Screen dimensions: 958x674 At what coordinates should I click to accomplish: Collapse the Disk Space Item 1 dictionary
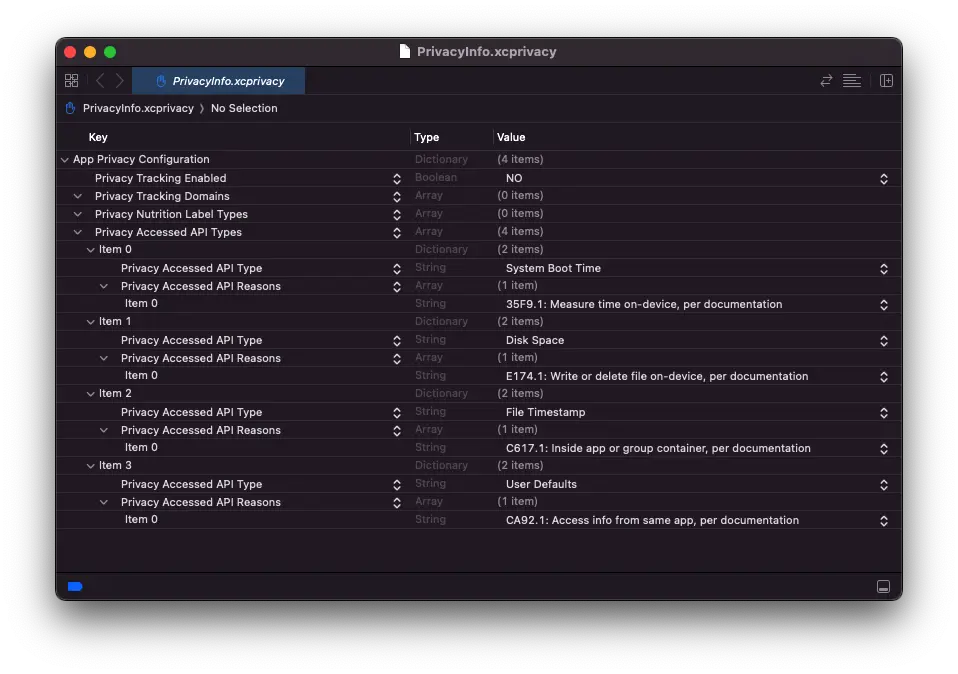coord(90,322)
